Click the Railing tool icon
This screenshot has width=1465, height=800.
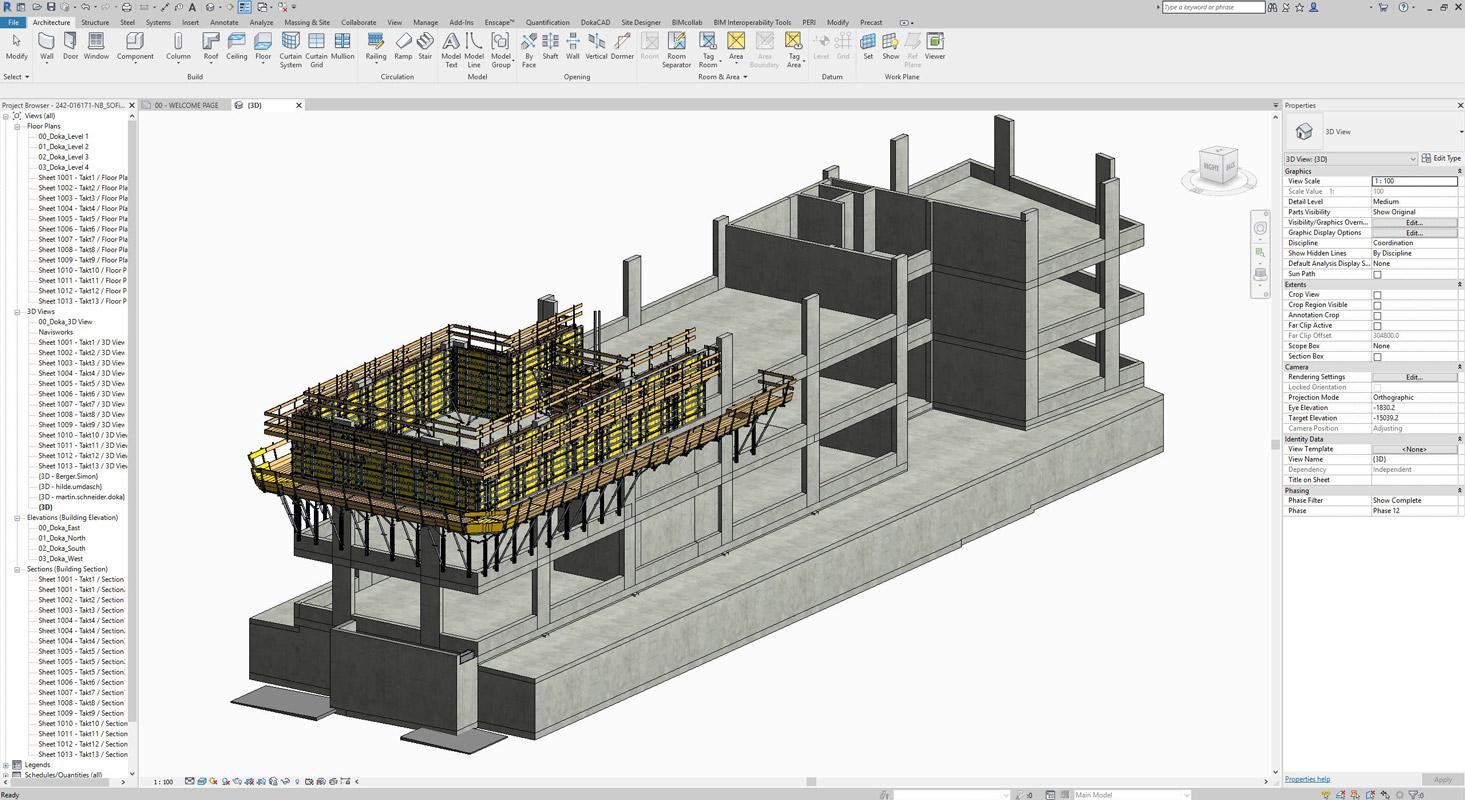coord(376,44)
